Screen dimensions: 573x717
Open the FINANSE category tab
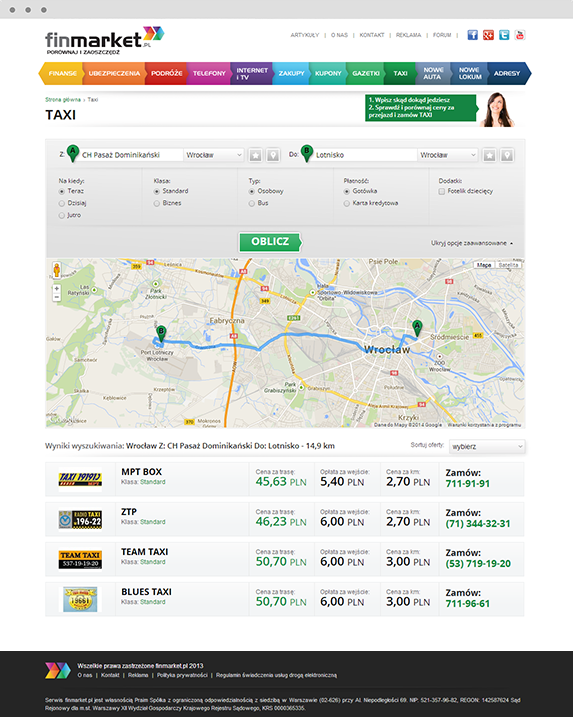point(61,73)
